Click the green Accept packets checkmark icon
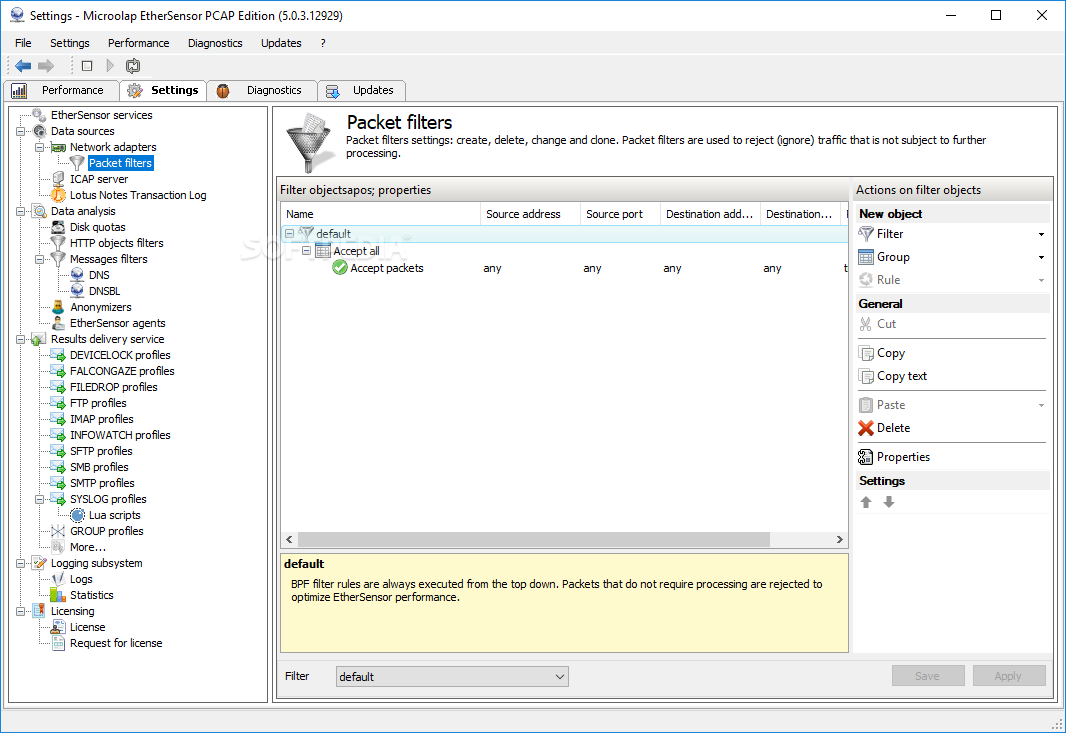 (340, 268)
